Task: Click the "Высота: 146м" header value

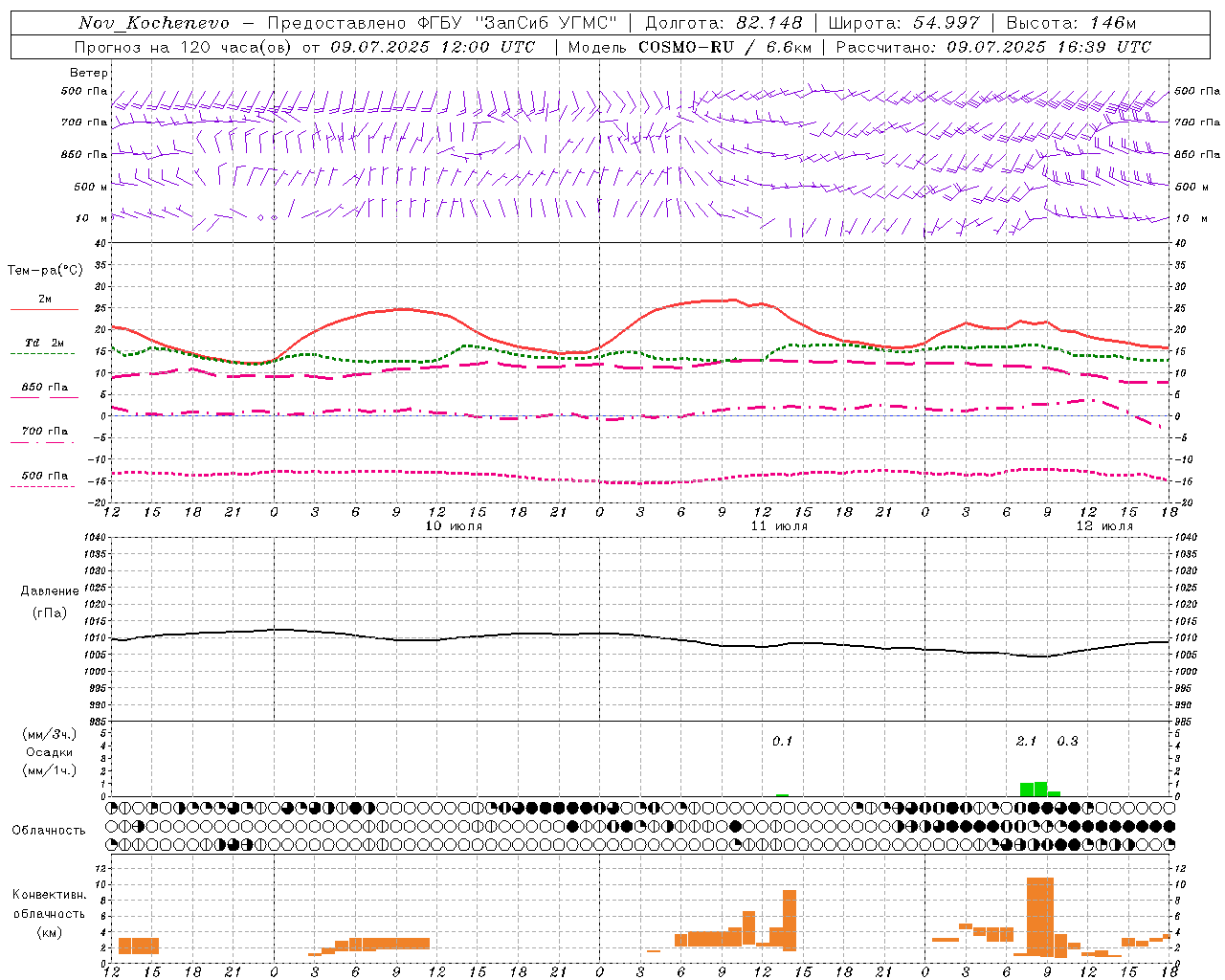Action: pyautogui.click(x=1071, y=23)
